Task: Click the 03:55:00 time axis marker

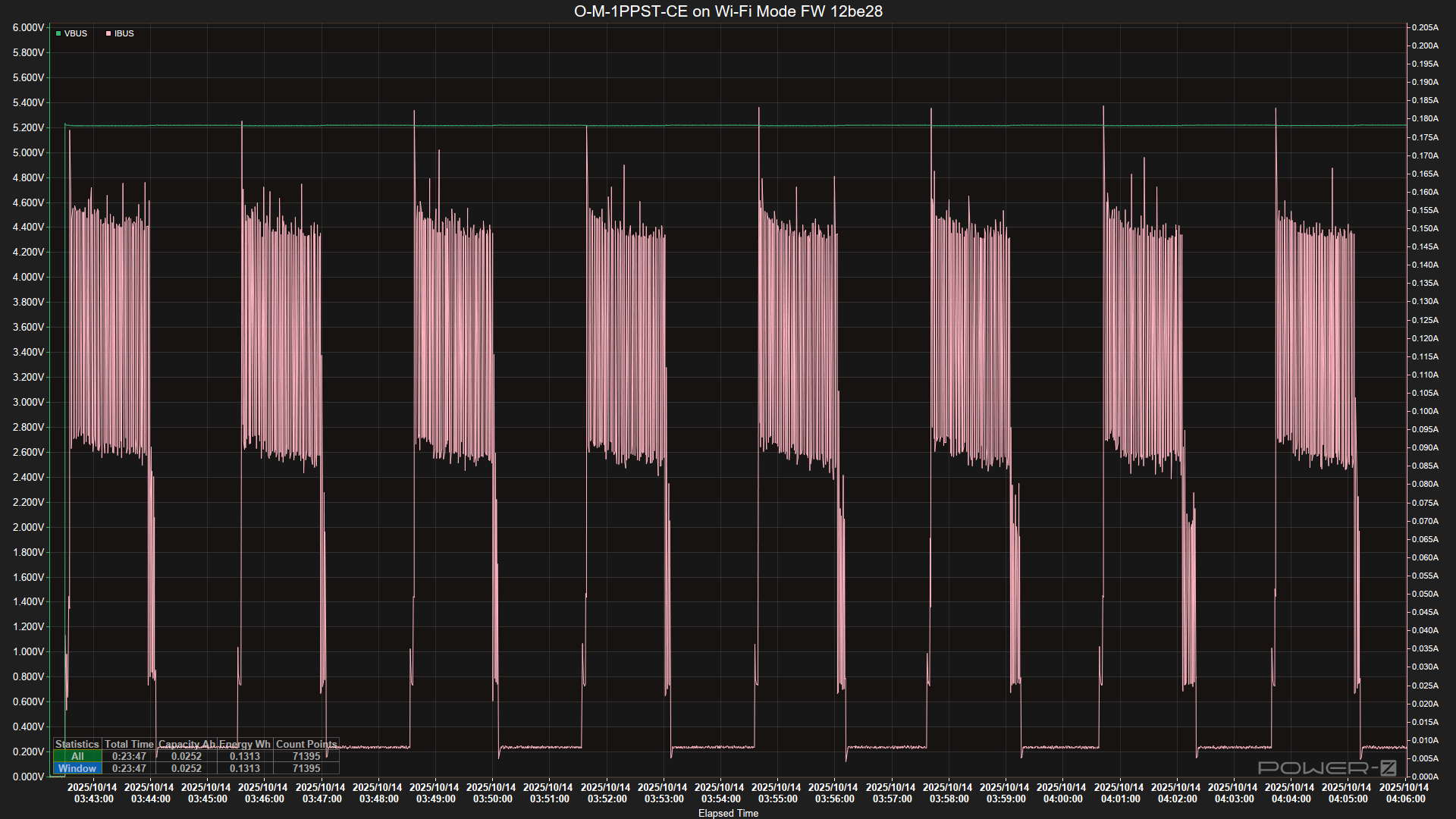Action: click(777, 793)
